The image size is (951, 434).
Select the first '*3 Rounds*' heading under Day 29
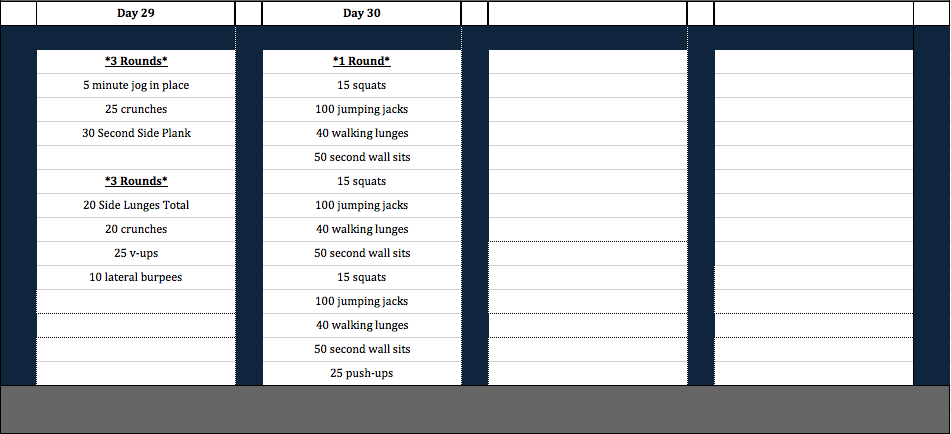click(136, 62)
